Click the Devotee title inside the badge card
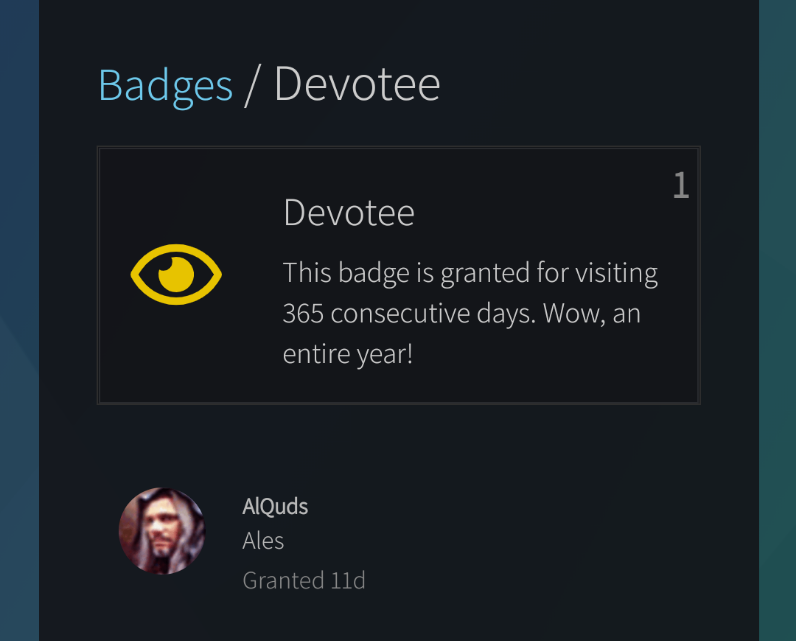796x641 pixels. click(x=349, y=213)
